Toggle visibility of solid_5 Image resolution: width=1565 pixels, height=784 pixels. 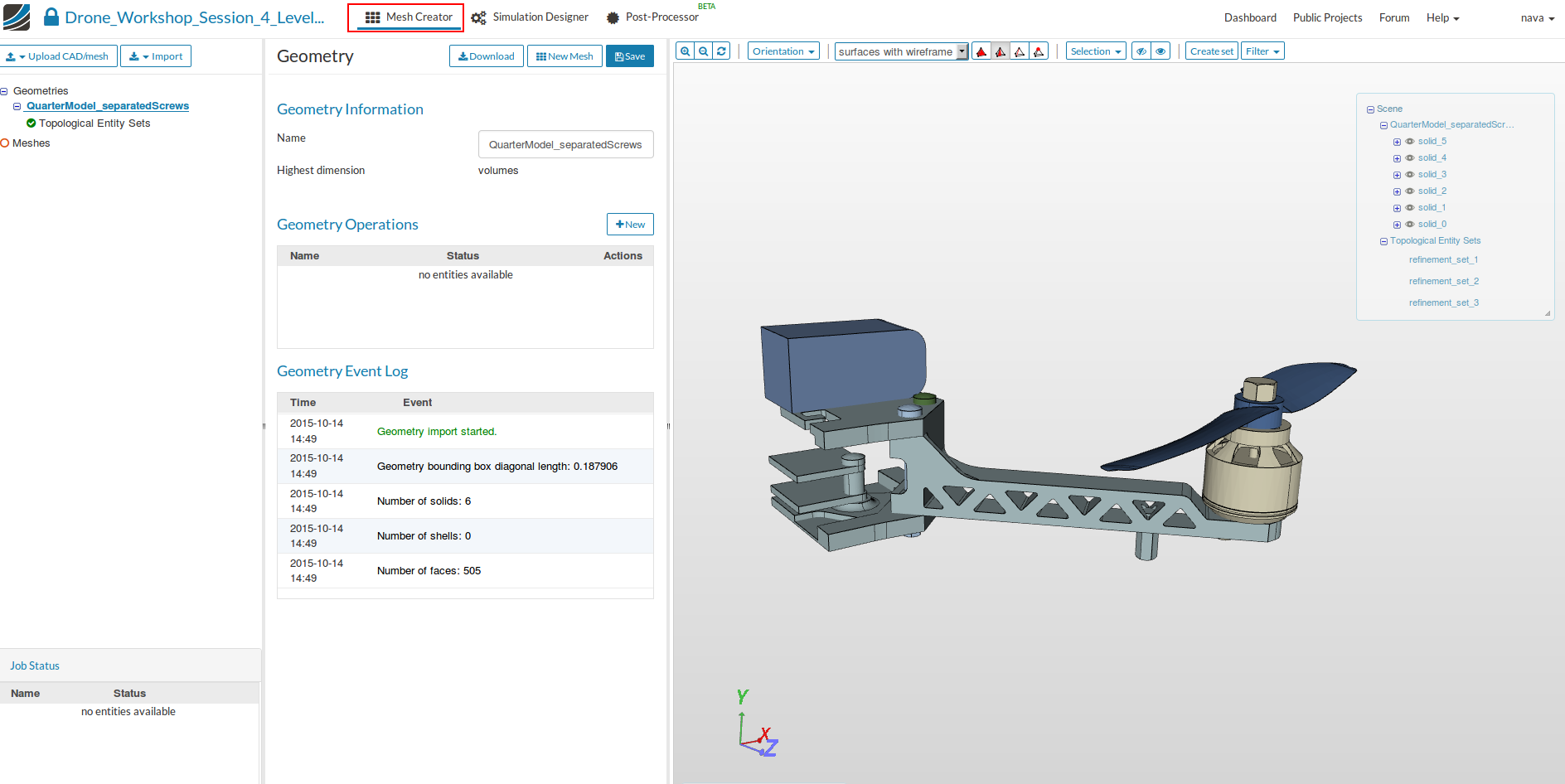click(1409, 142)
